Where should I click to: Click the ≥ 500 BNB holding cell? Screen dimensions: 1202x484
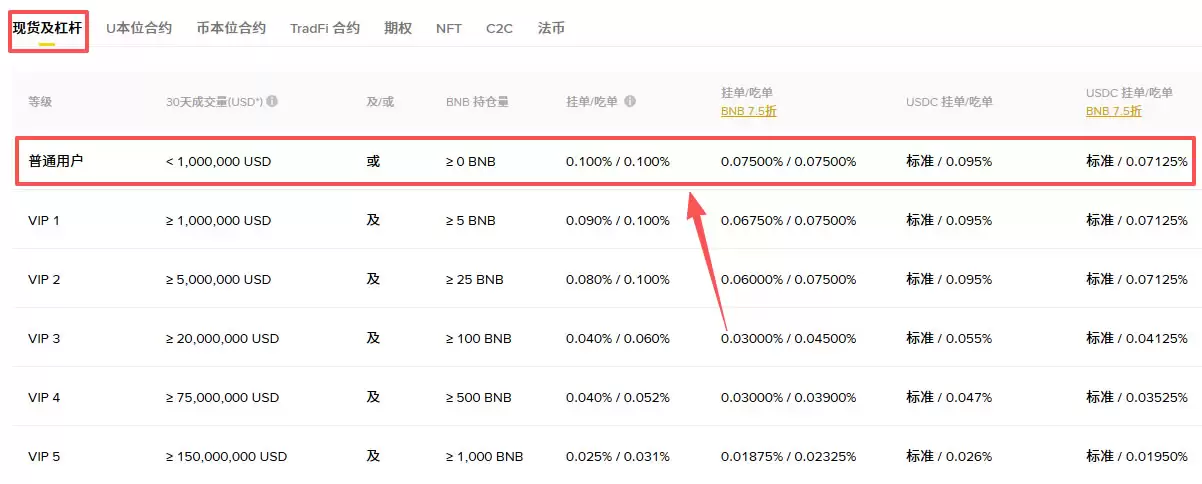click(478, 397)
